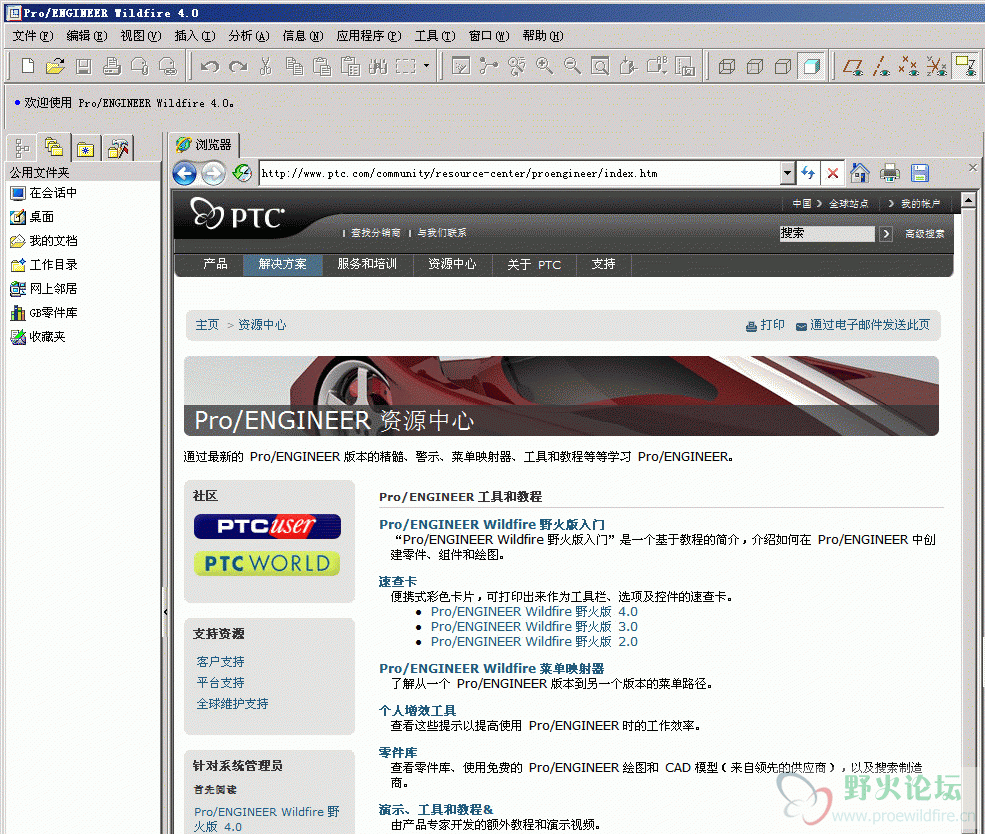This screenshot has height=834, width=985.
Task: Open the 解决方案 tab on PTC site
Action: click(283, 264)
